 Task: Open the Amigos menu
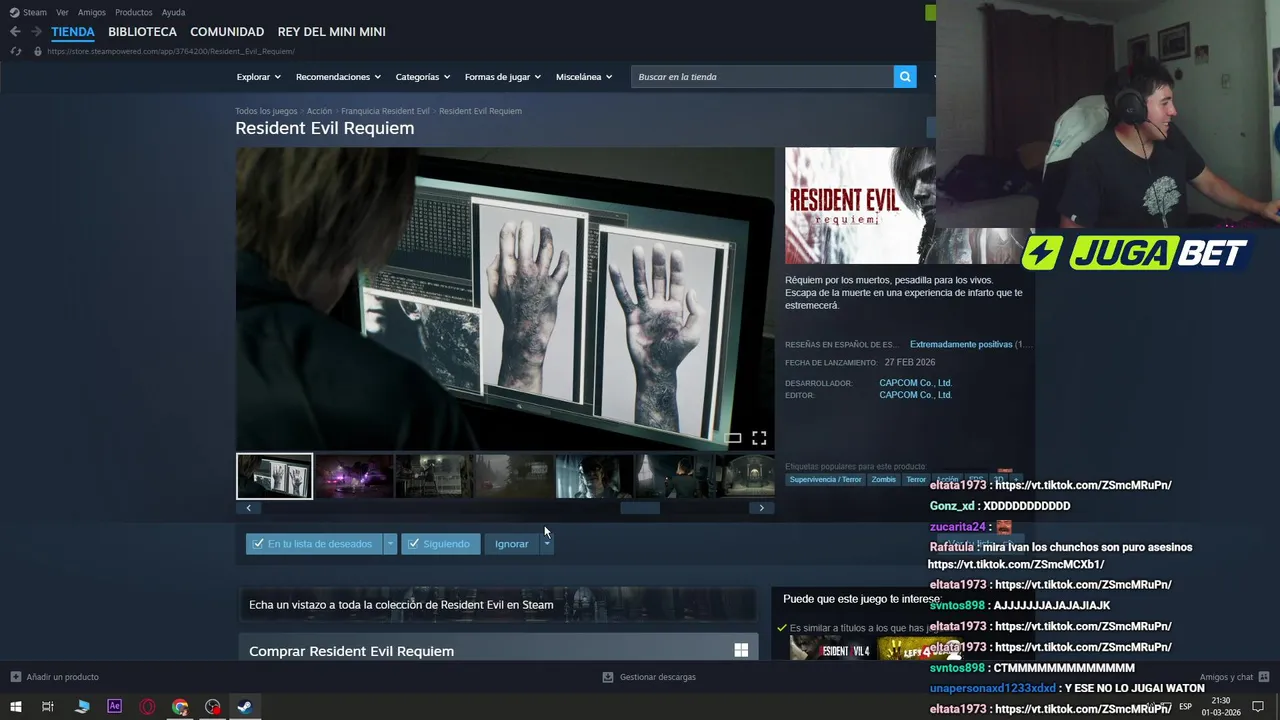[92, 12]
